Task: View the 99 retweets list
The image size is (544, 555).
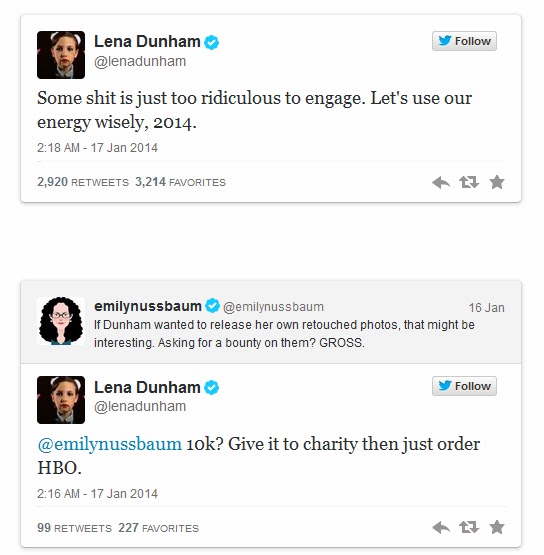Action: click(74, 528)
